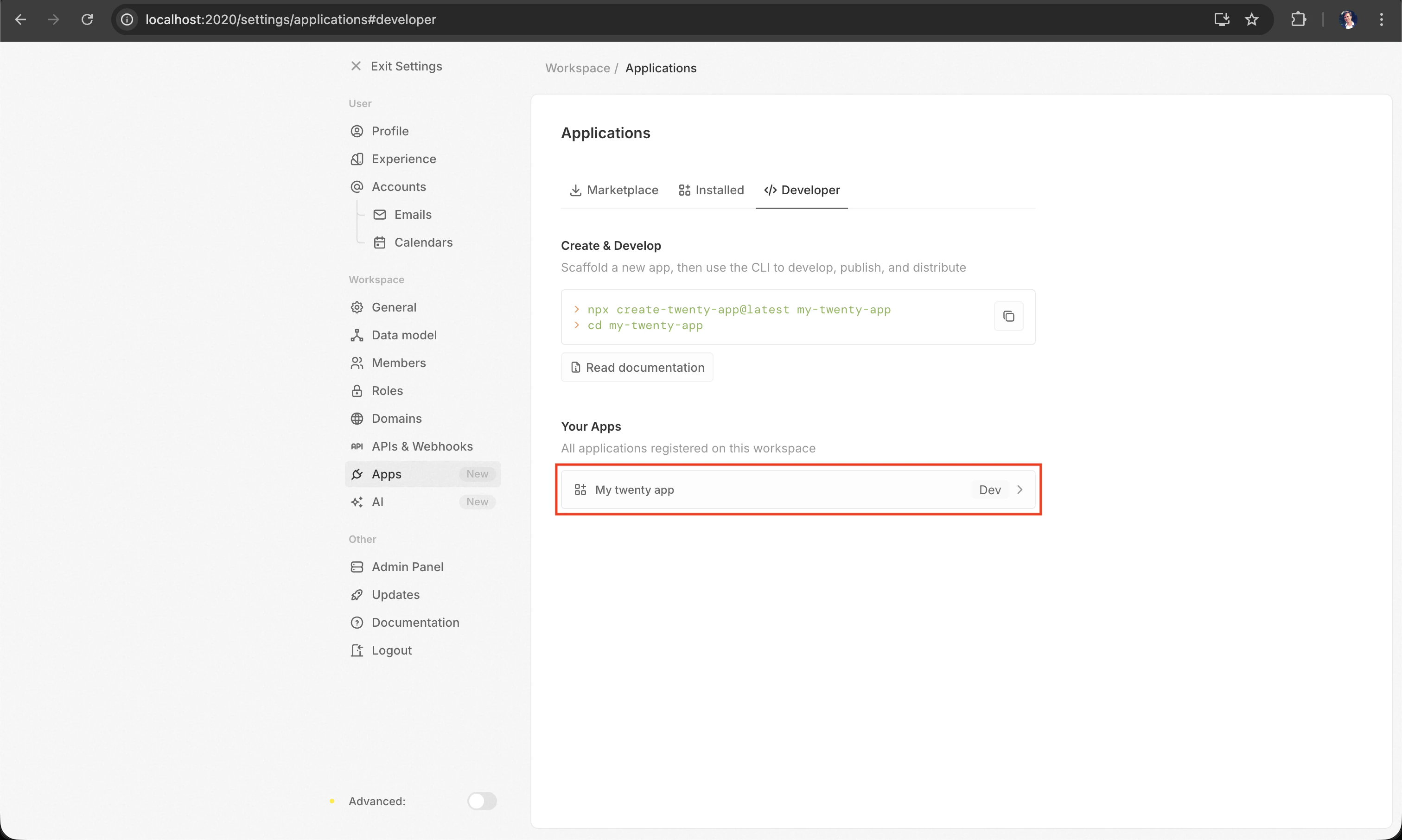Screen dimensions: 1402x840
Task: Open the Chrome three-dot menu
Action: click(1381, 20)
